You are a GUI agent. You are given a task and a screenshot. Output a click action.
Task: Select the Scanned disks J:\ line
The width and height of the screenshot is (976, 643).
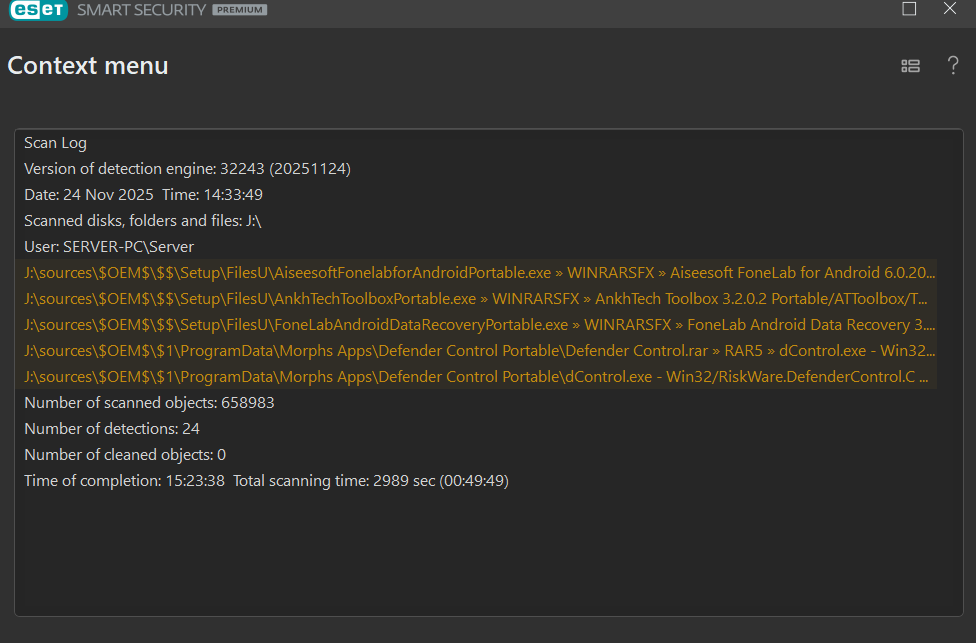coord(142,221)
